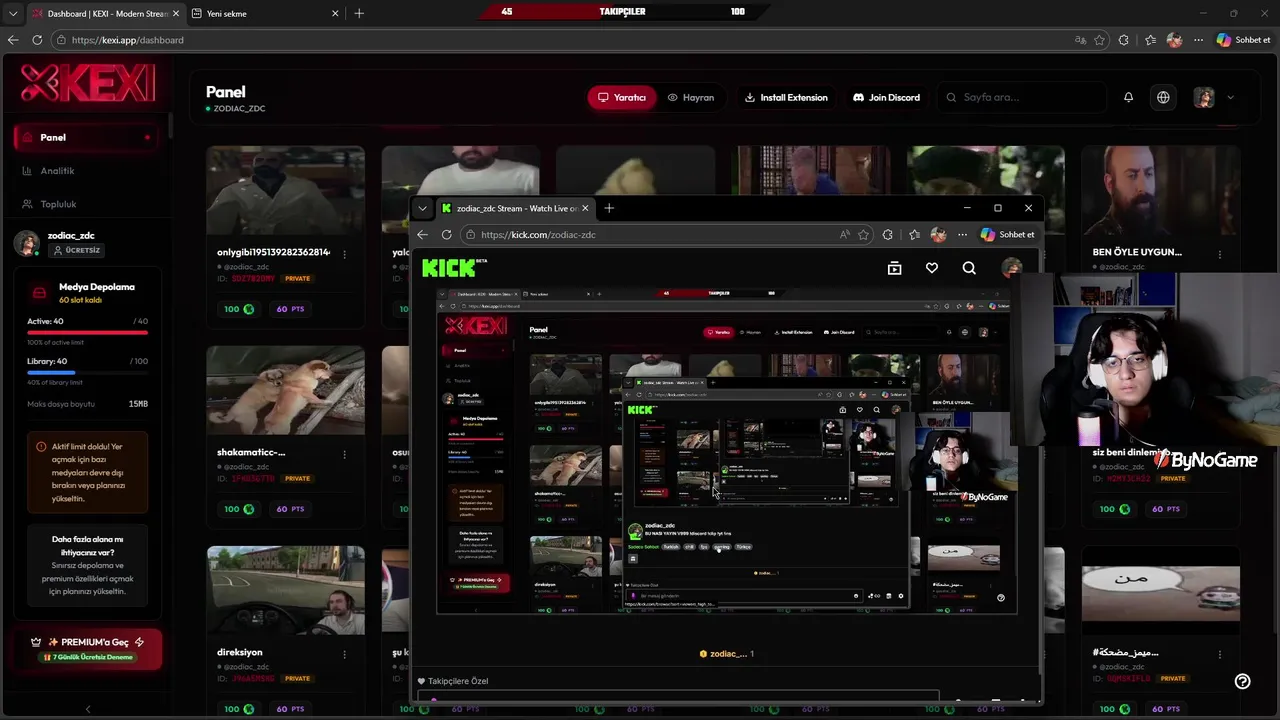The width and height of the screenshot is (1280, 720).
Task: Open tab list chevron in Kick browser window
Action: tap(422, 208)
